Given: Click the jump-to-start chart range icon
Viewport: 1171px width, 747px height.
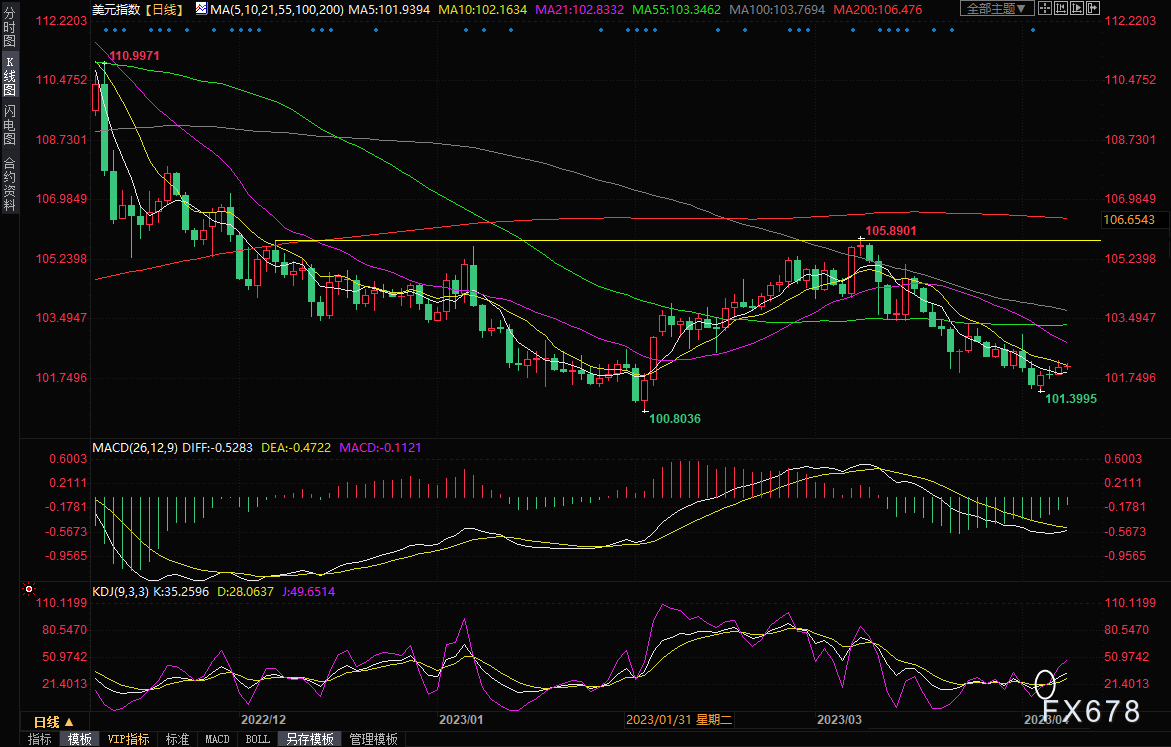Looking at the screenshot, I should (x=1060, y=8).
